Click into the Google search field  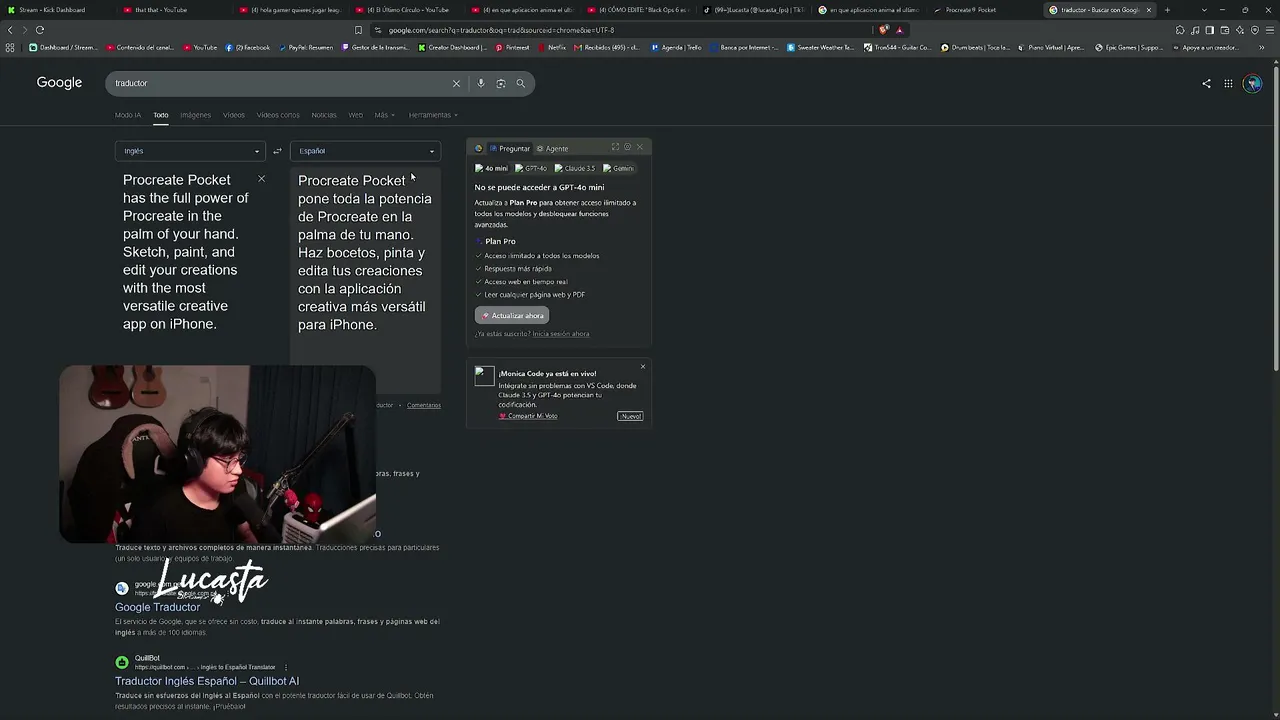click(280, 83)
